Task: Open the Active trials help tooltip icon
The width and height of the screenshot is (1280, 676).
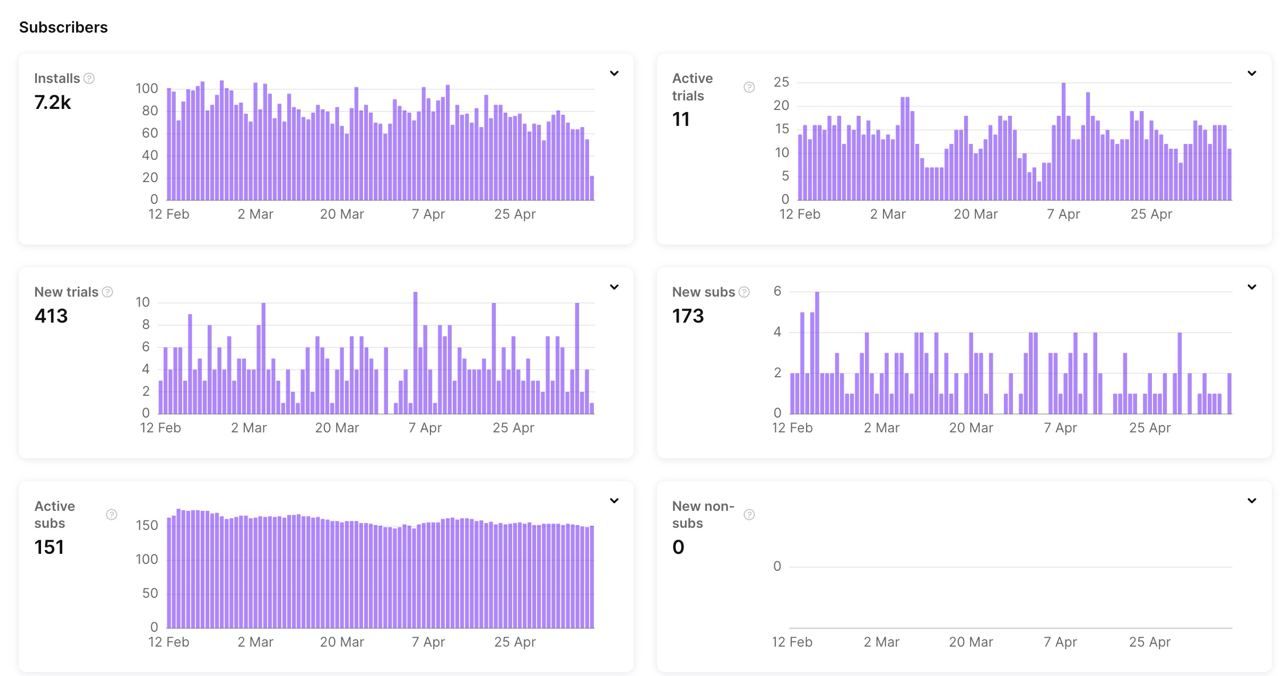Action: click(749, 87)
